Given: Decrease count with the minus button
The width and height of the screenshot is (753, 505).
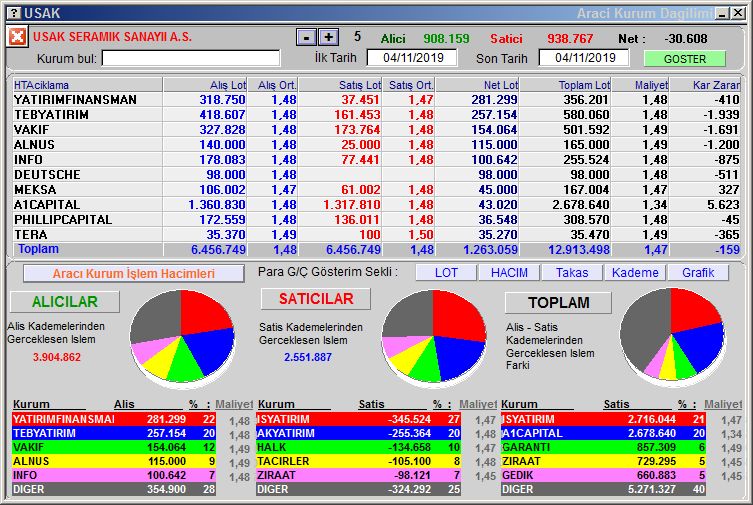Looking at the screenshot, I should [306, 37].
